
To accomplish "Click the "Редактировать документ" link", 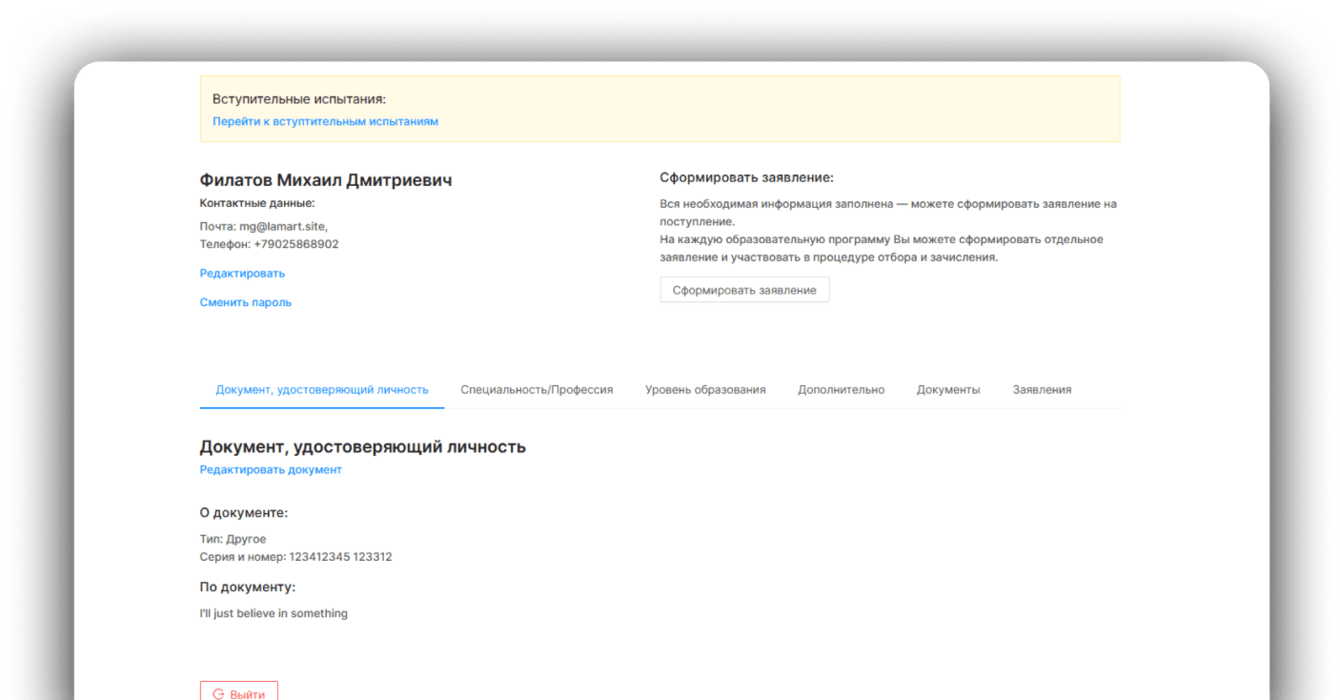I will pos(271,469).
